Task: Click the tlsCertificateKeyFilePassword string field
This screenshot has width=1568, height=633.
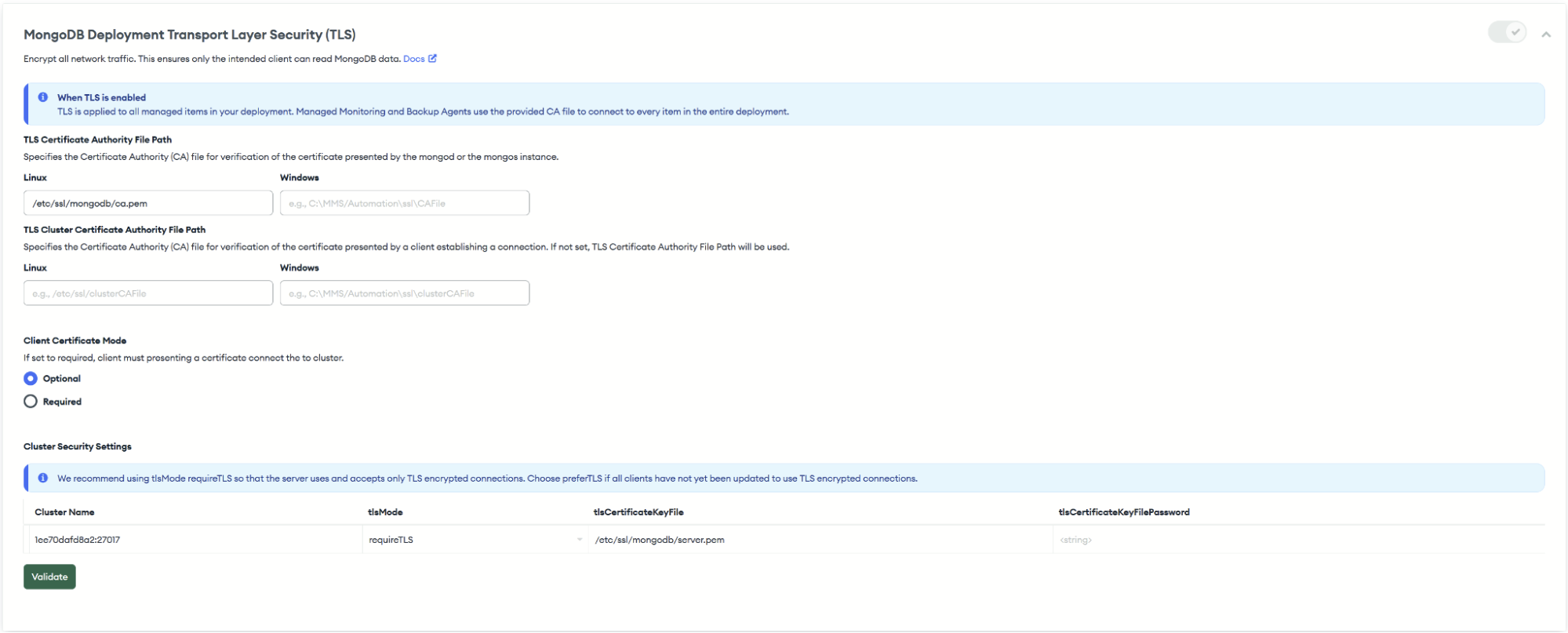Action: pos(1298,540)
